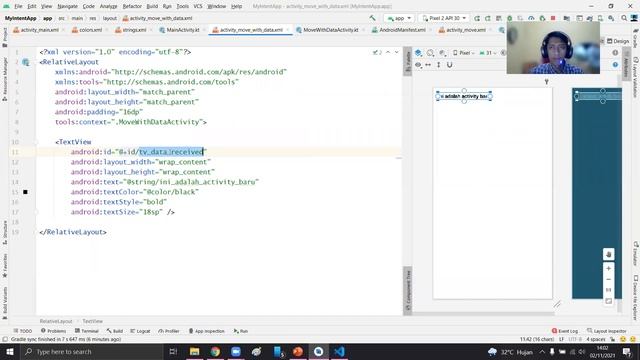640x360 pixels.
Task: Open the LF line separator setting
Action: tap(561, 339)
